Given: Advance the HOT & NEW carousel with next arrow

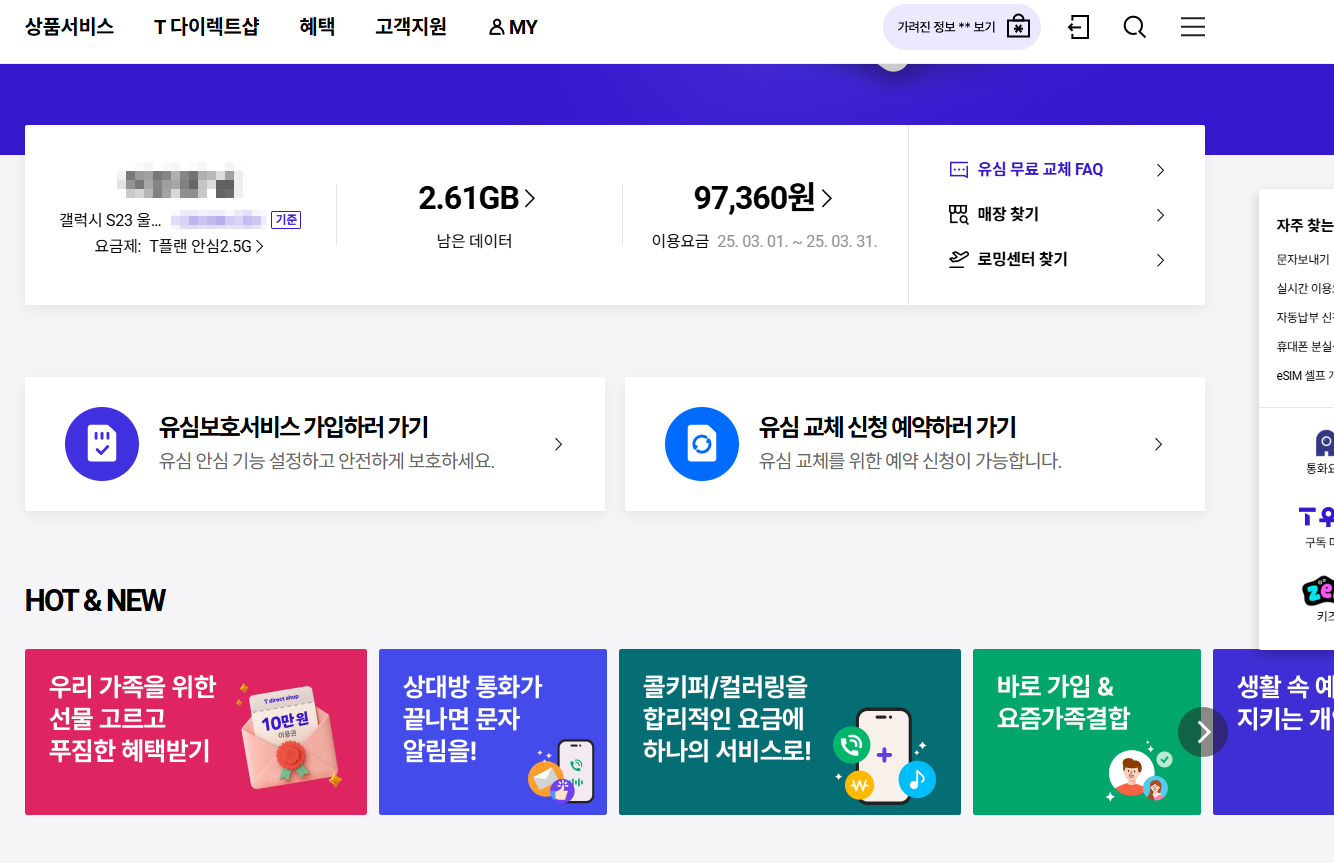Looking at the screenshot, I should 1203,732.
